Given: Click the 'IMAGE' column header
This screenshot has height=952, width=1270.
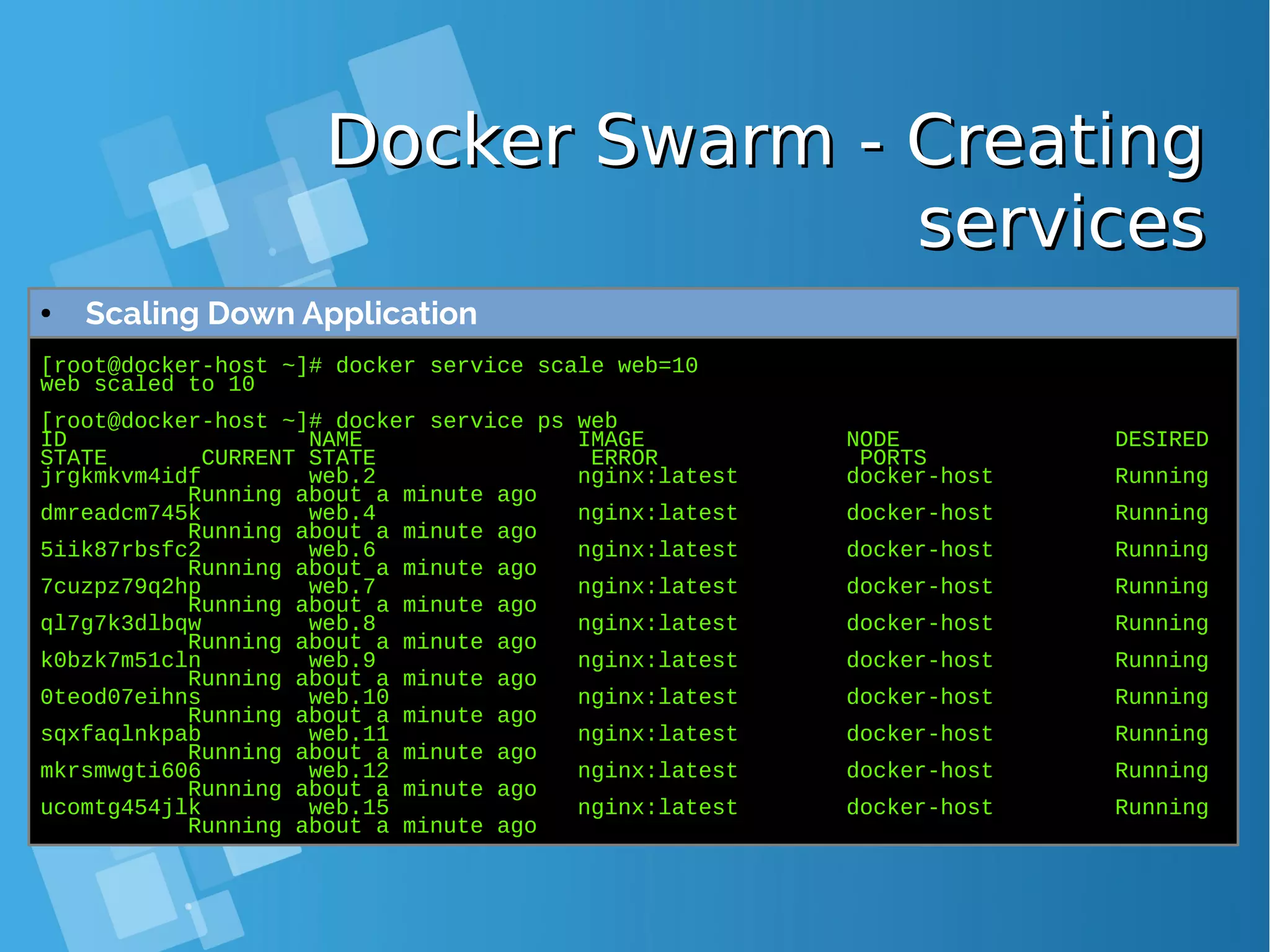Looking at the screenshot, I should [611, 439].
